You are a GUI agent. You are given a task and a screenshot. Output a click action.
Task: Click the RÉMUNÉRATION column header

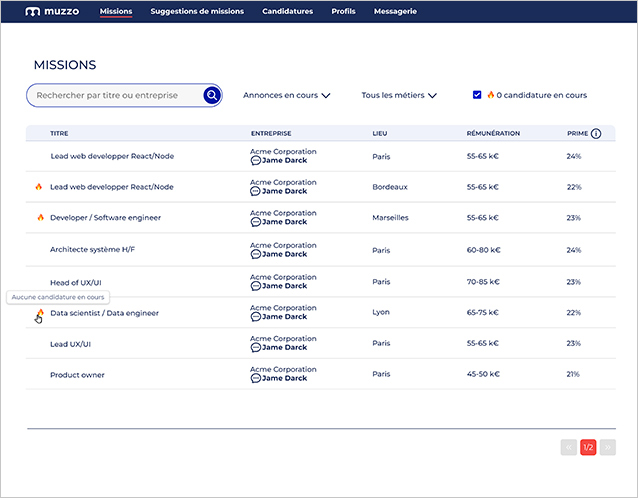tap(493, 133)
